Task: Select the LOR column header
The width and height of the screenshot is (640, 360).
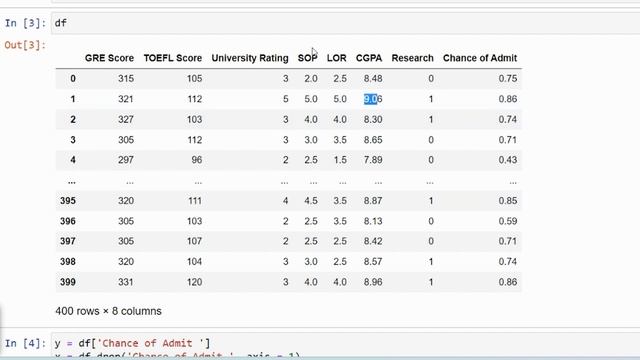Action: (336, 58)
